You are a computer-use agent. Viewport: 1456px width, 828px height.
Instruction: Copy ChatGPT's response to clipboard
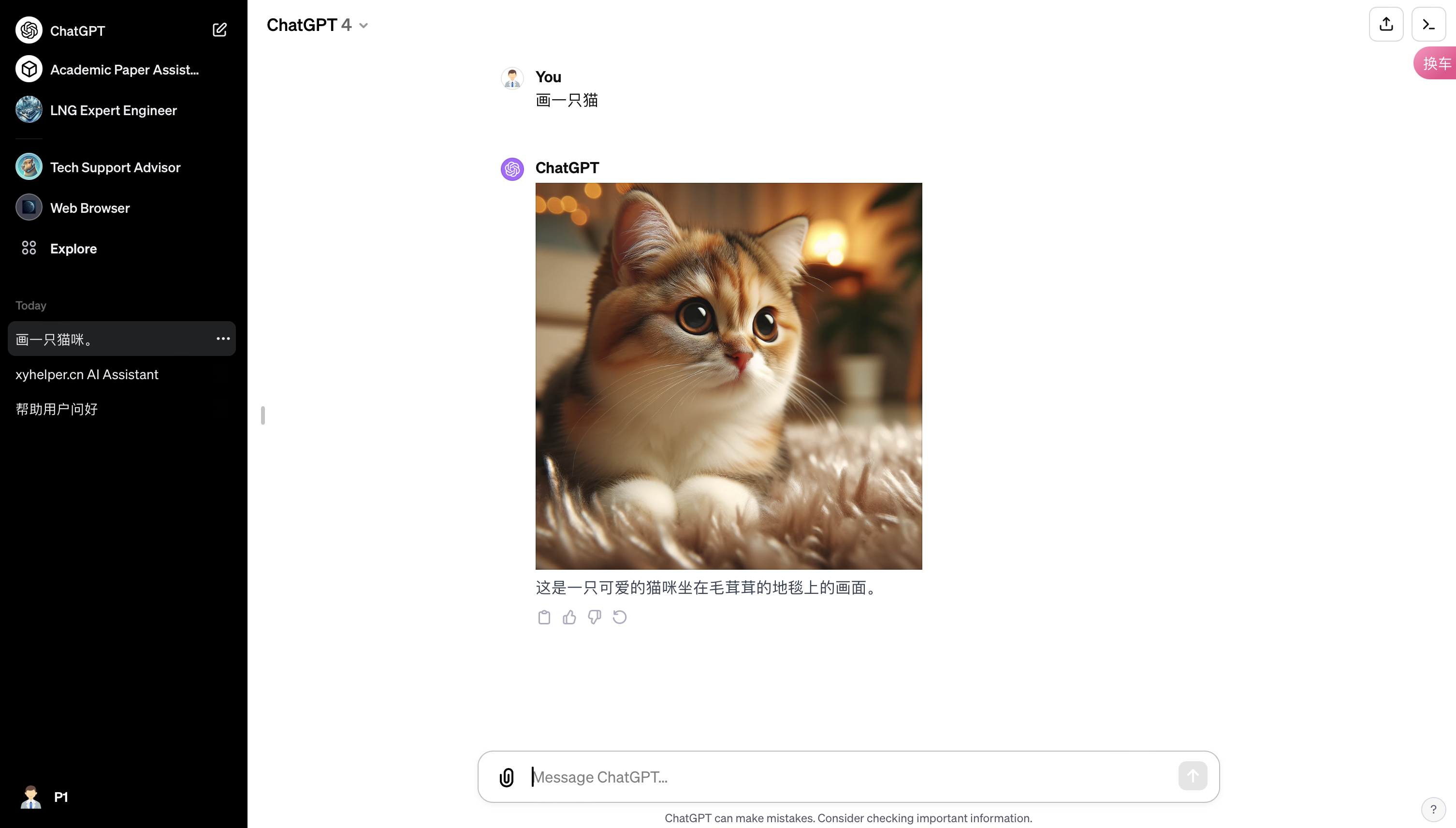[543, 617]
